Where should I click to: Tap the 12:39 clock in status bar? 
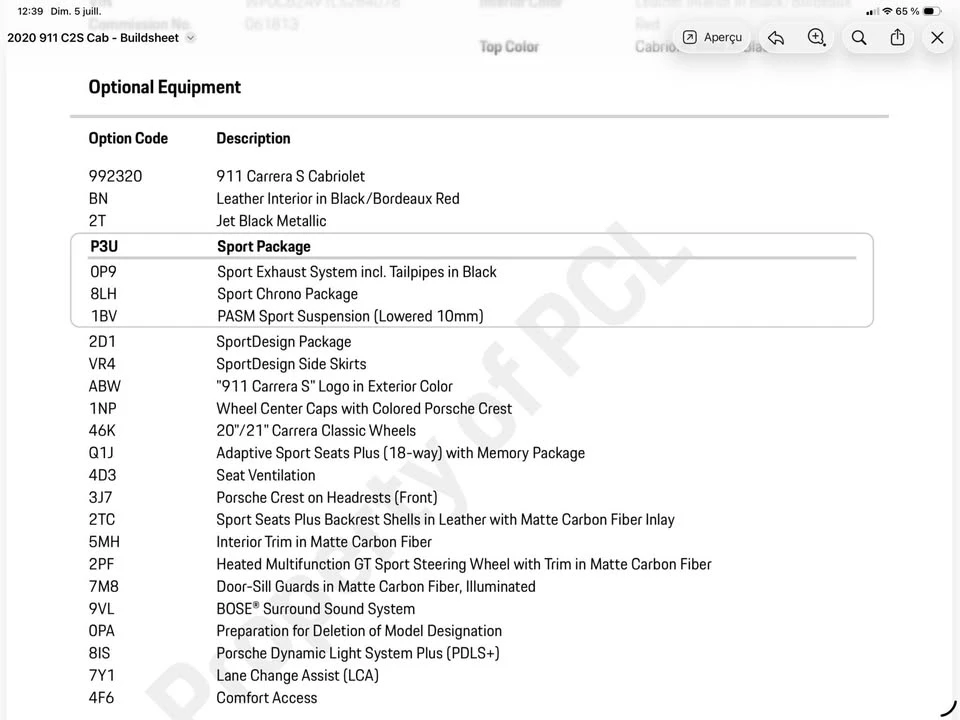pos(30,11)
